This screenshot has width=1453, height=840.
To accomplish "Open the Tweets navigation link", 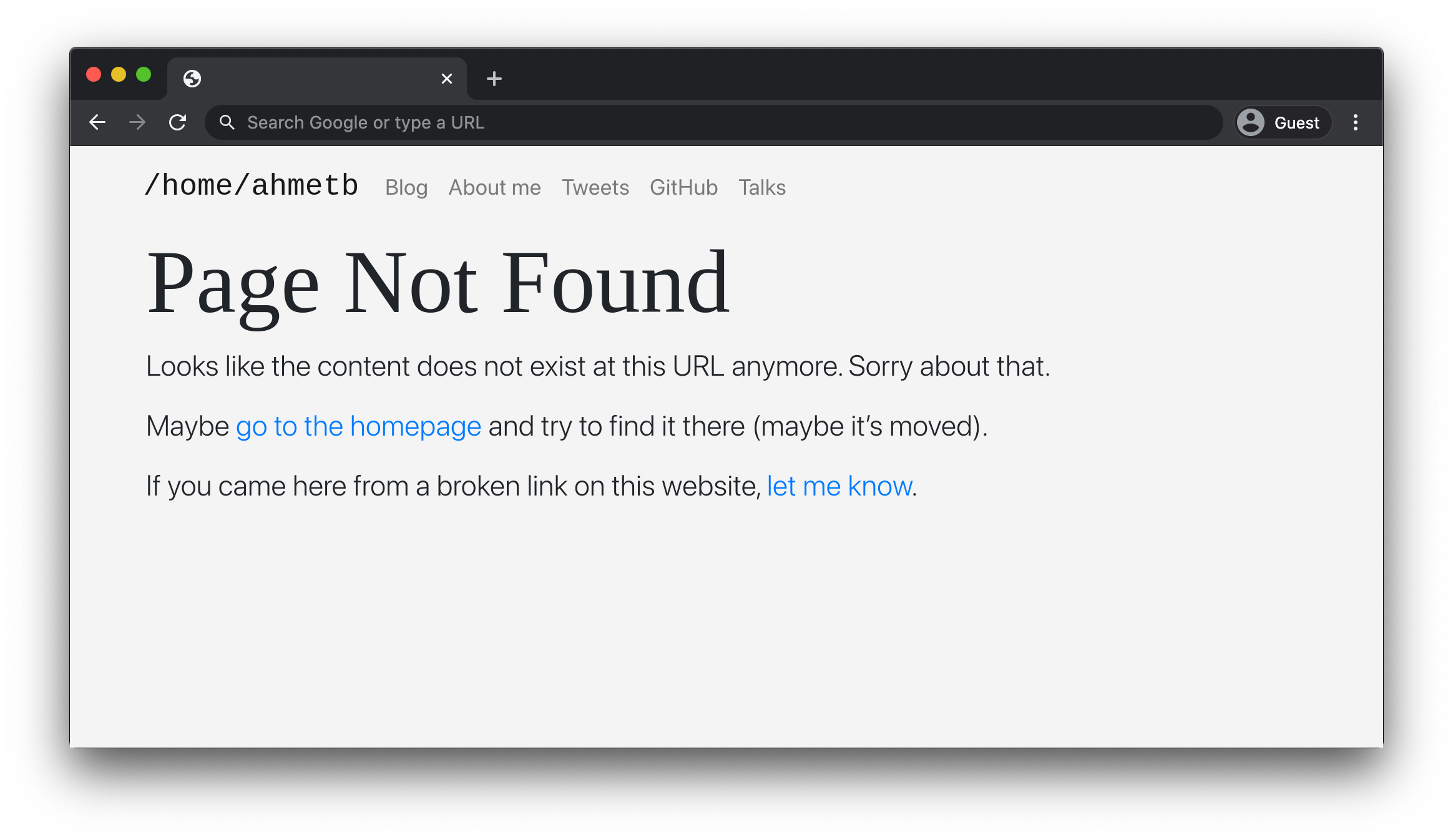I will (x=595, y=188).
